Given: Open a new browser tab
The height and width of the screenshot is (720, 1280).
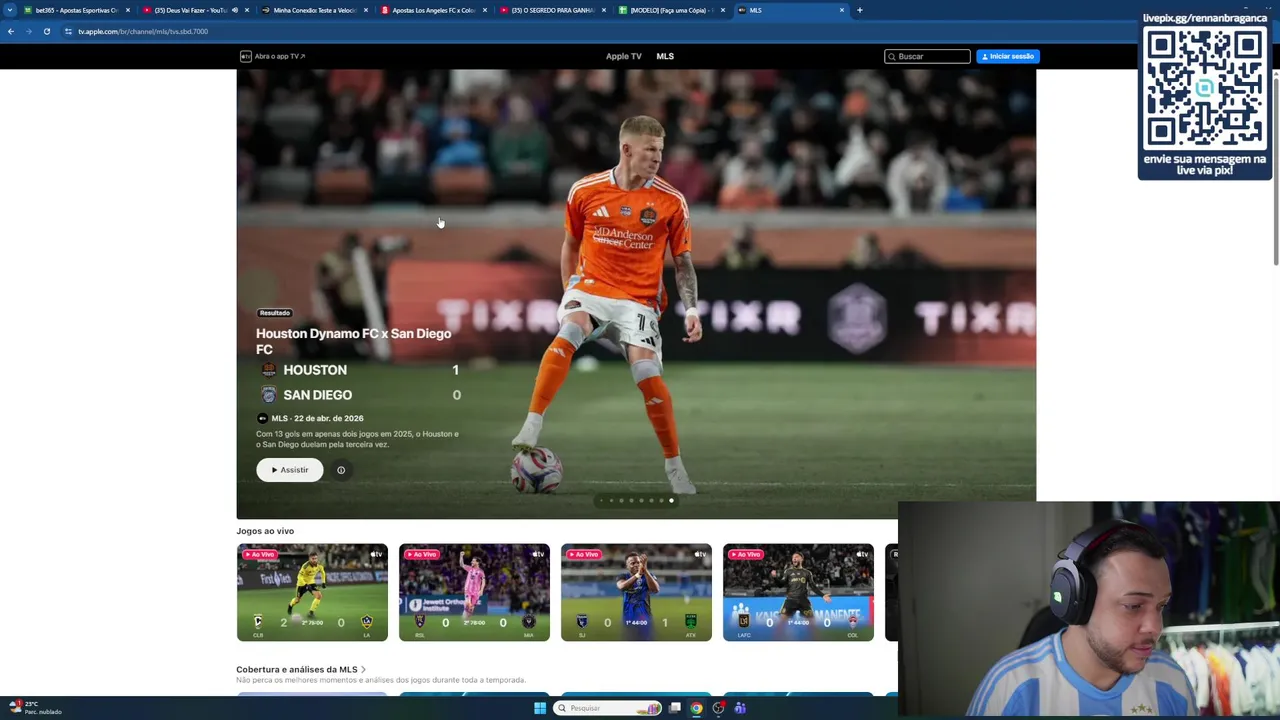Looking at the screenshot, I should 859,10.
